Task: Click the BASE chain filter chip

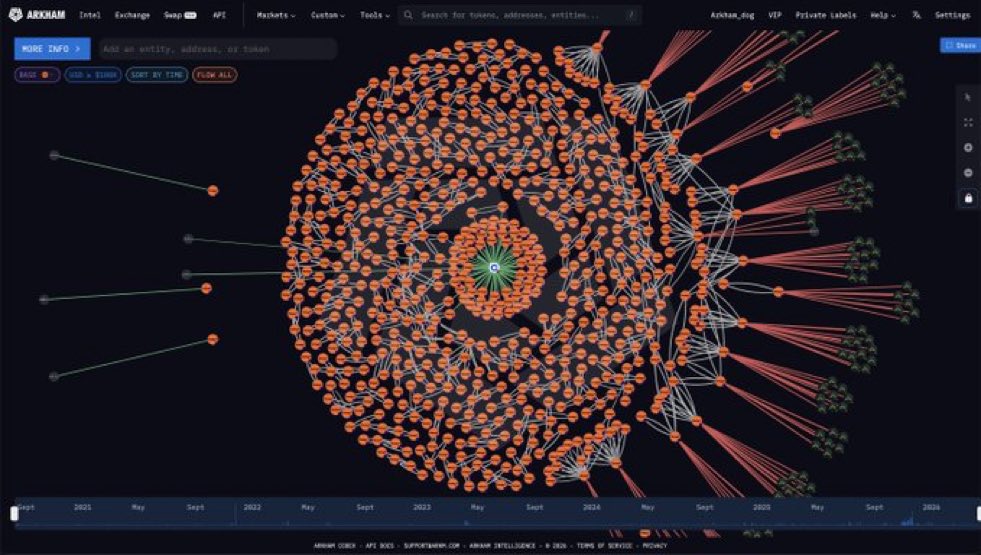Action: [37, 75]
